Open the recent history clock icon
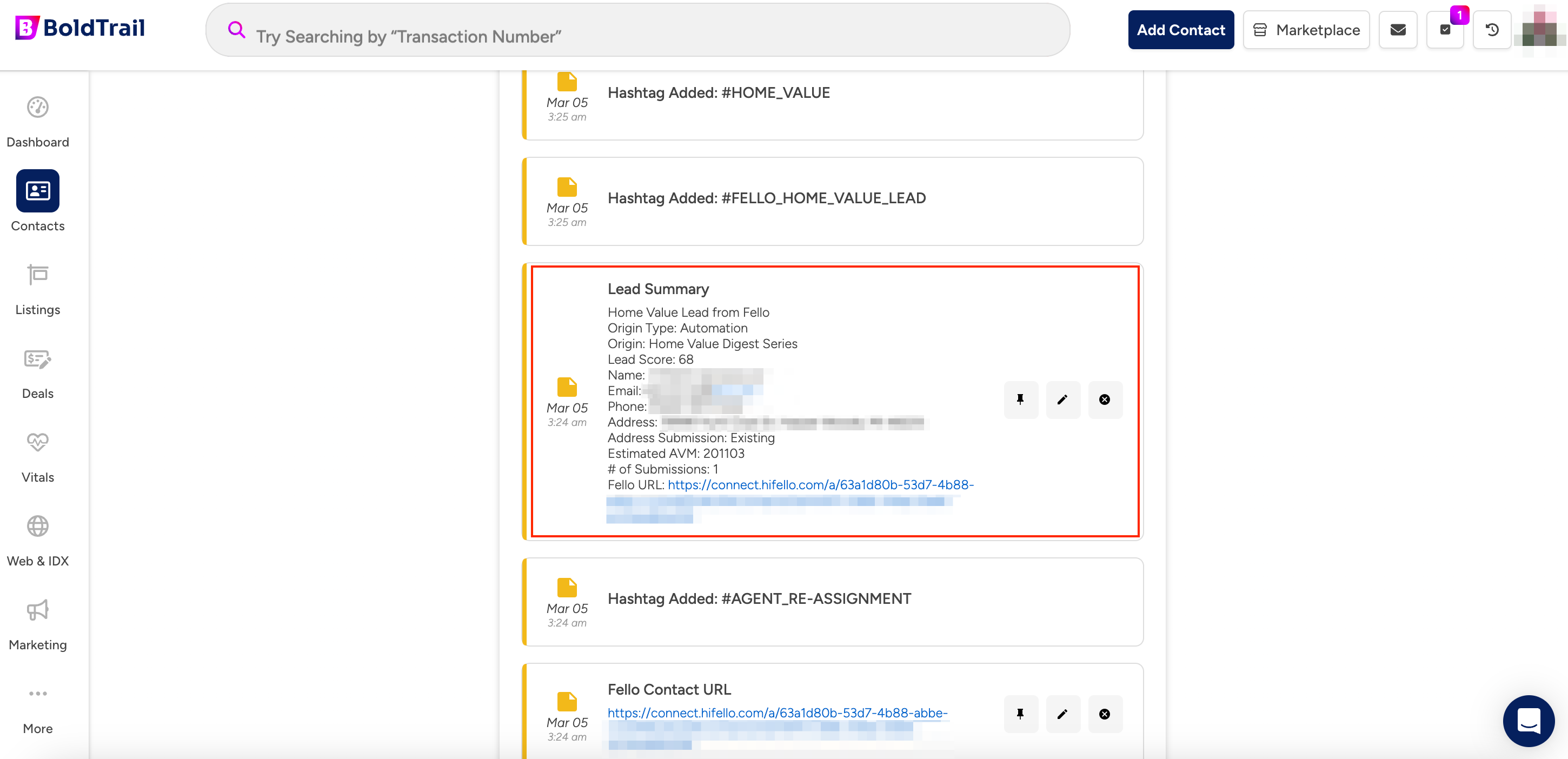The image size is (1568, 759). point(1492,30)
